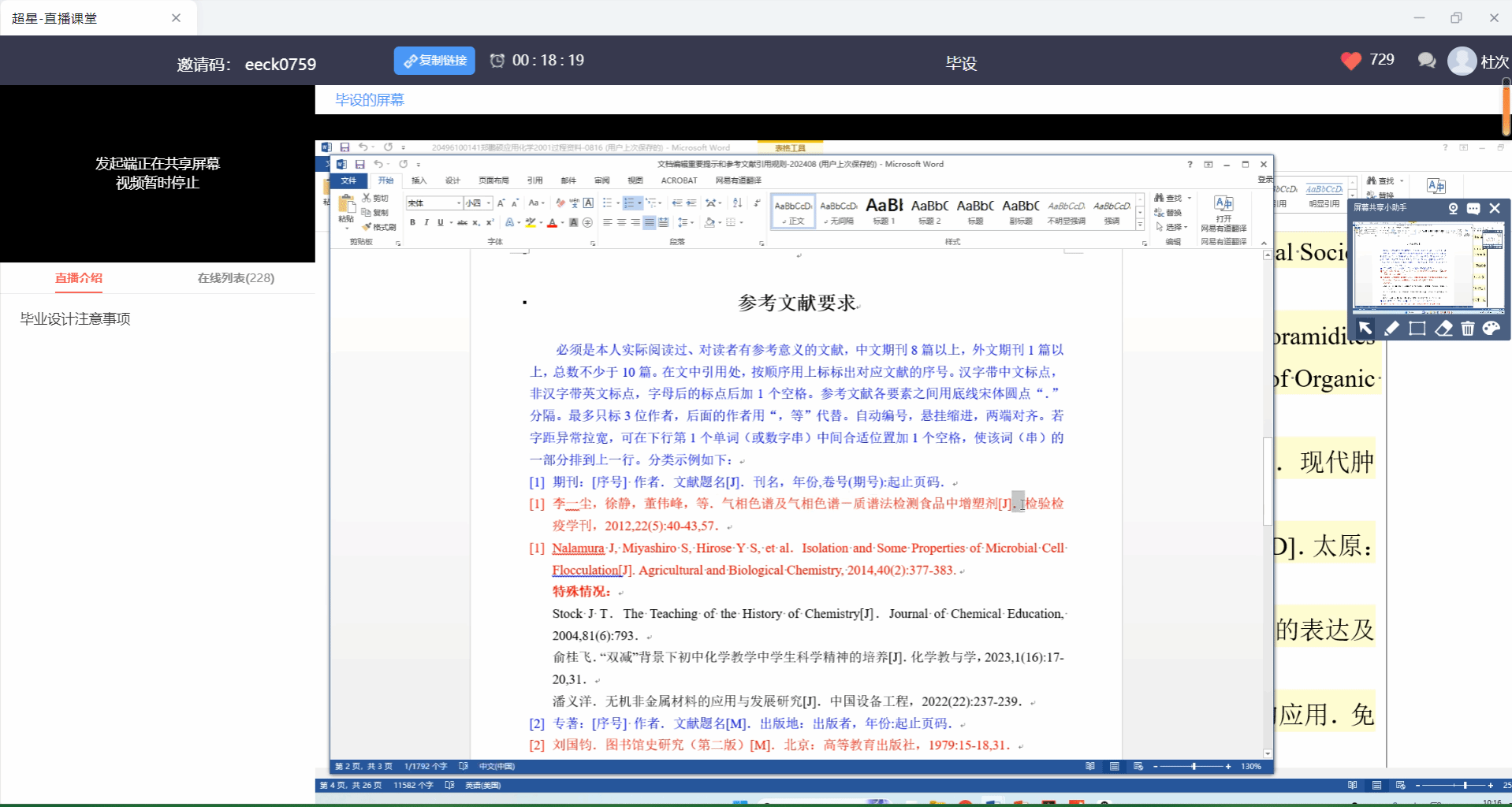Viewport: 1512px width, 807px height.
Task: Click the red heart like icon
Action: tap(1350, 61)
